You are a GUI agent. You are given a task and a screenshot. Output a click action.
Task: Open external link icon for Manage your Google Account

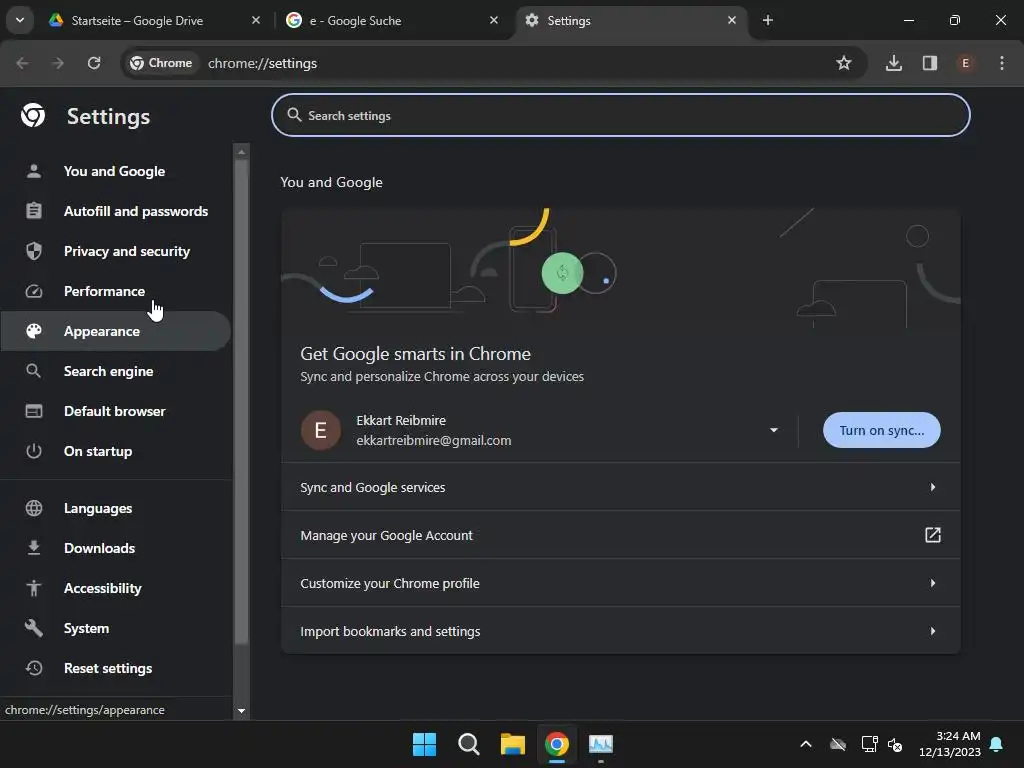(x=933, y=535)
